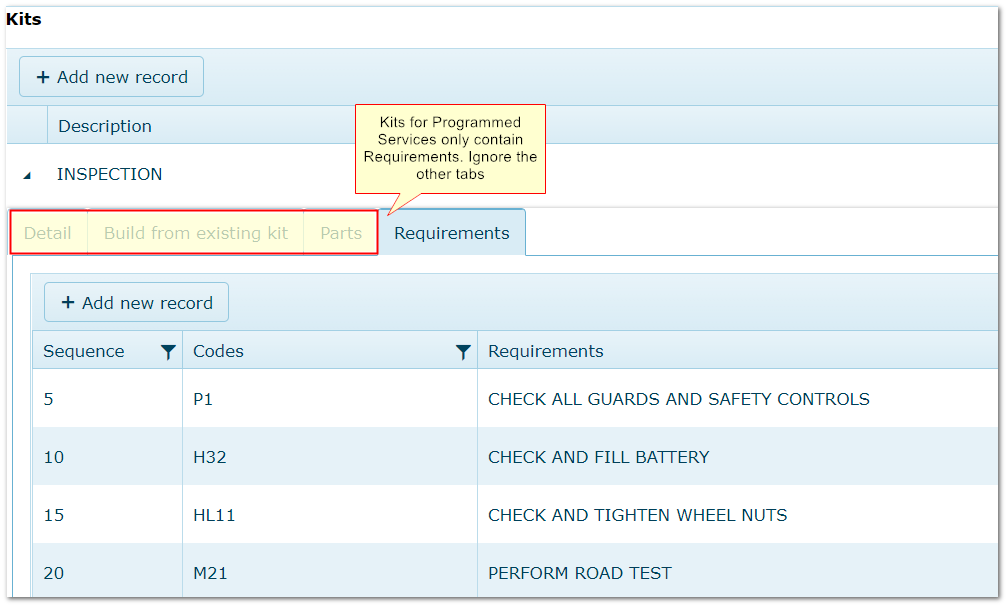The width and height of the screenshot is (1008, 607).
Task: Select the INSPECTION kit row
Action: click(x=110, y=174)
